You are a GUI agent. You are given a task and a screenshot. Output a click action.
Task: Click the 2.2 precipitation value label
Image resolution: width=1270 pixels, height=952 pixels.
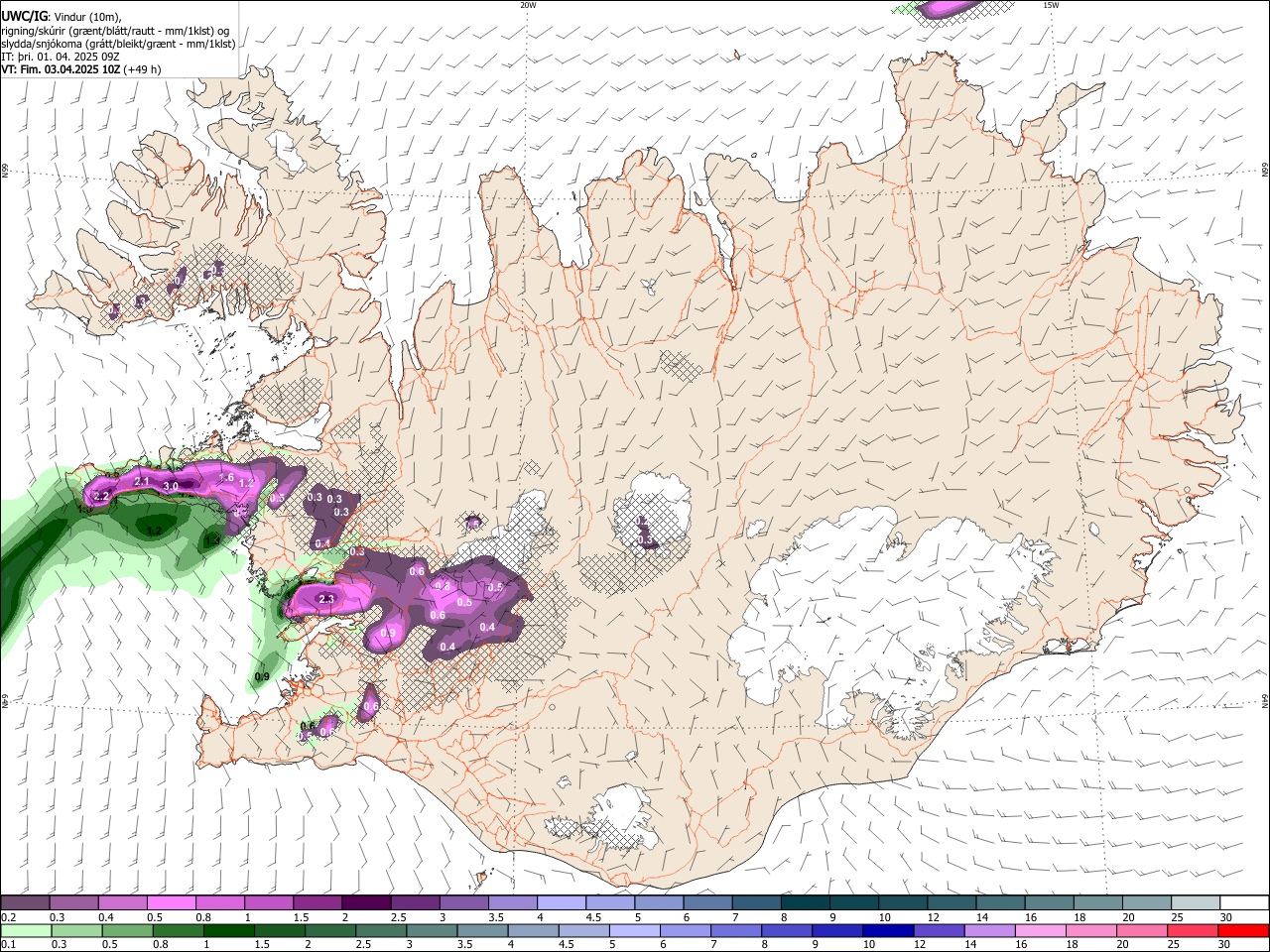point(101,496)
